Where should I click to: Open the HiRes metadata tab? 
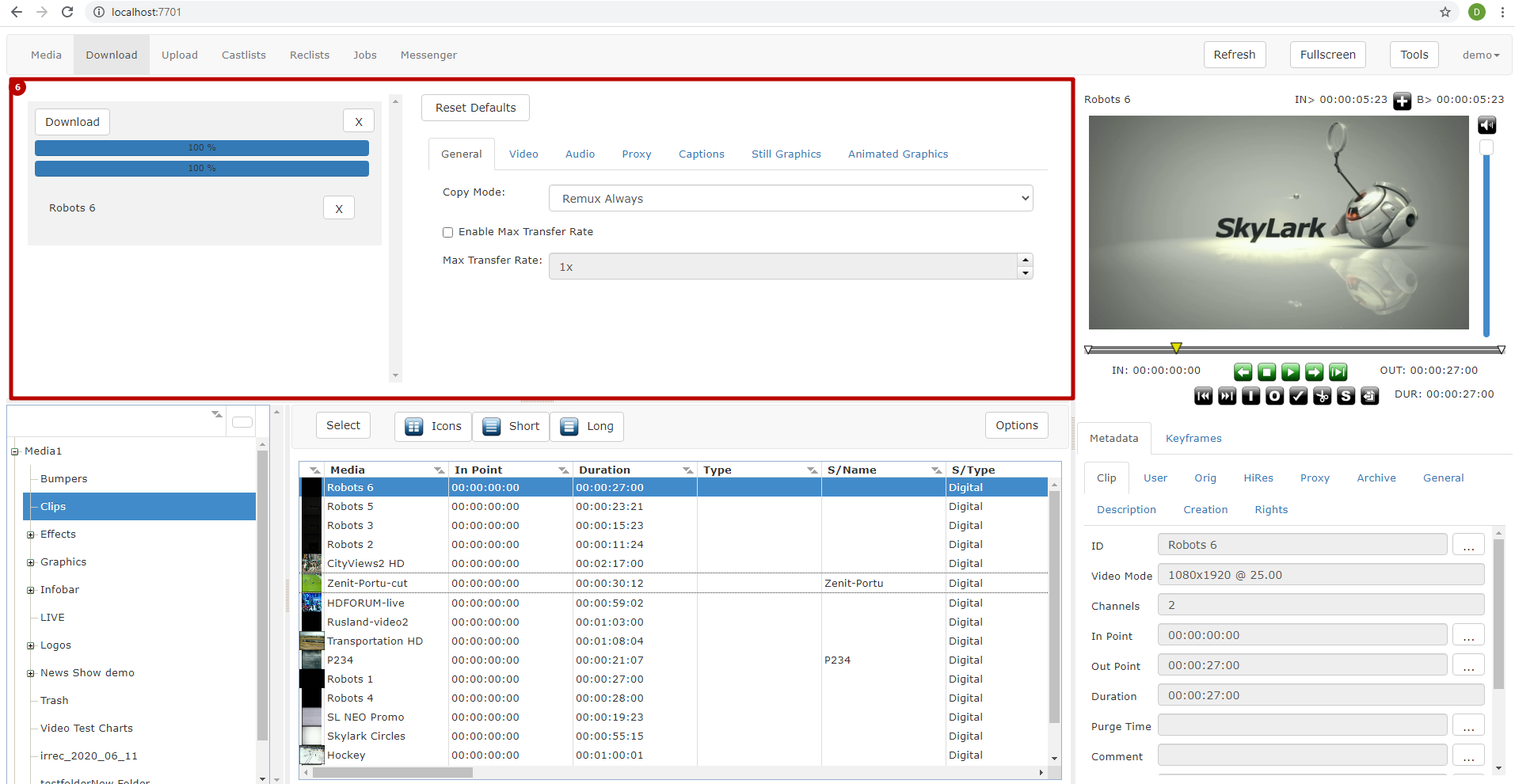point(1258,478)
